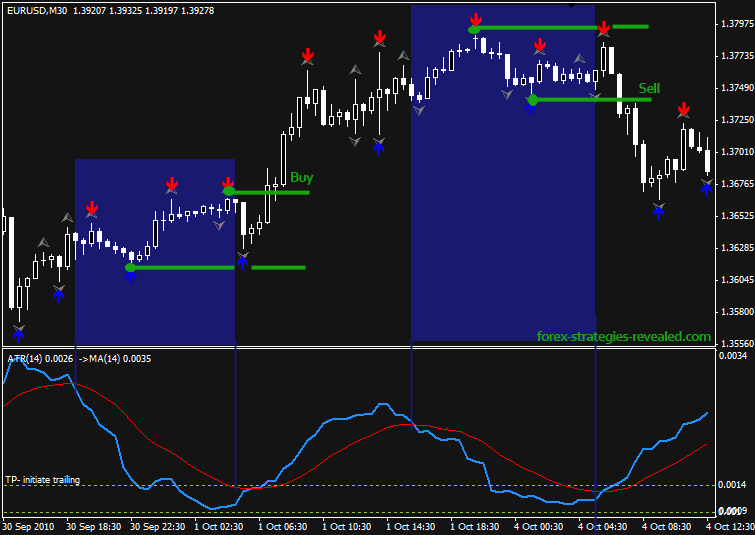Click the 30 Sep 2010 time label

[x=28, y=526]
